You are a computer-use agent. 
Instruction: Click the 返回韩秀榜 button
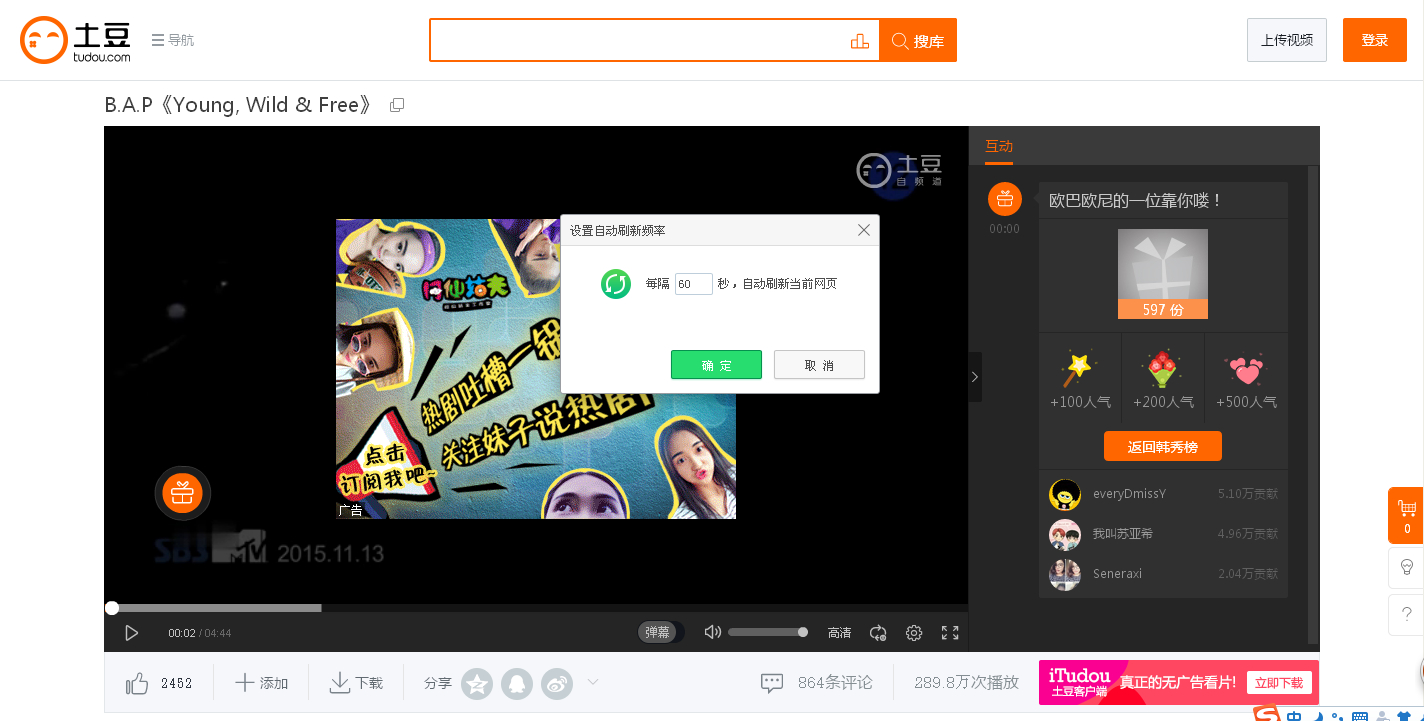tap(1163, 447)
